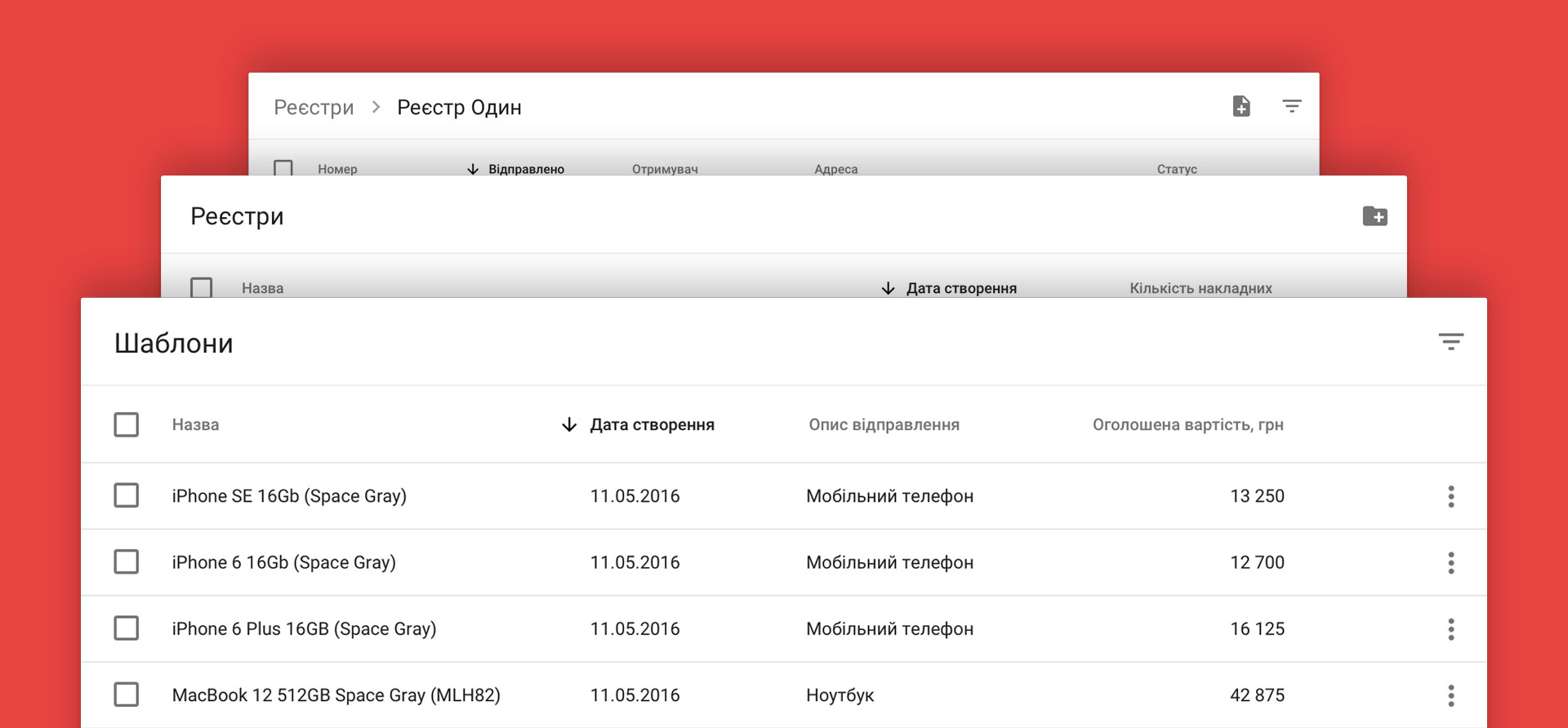Sort by Опис відправлення column

(x=884, y=424)
